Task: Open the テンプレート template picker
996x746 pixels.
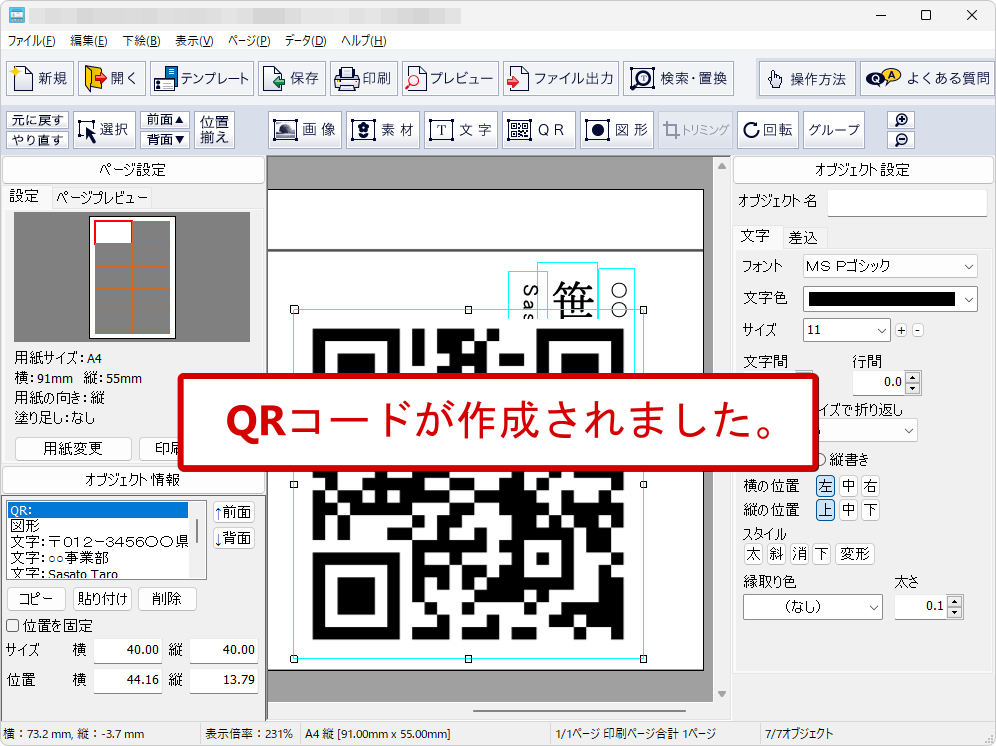Action: coord(202,79)
